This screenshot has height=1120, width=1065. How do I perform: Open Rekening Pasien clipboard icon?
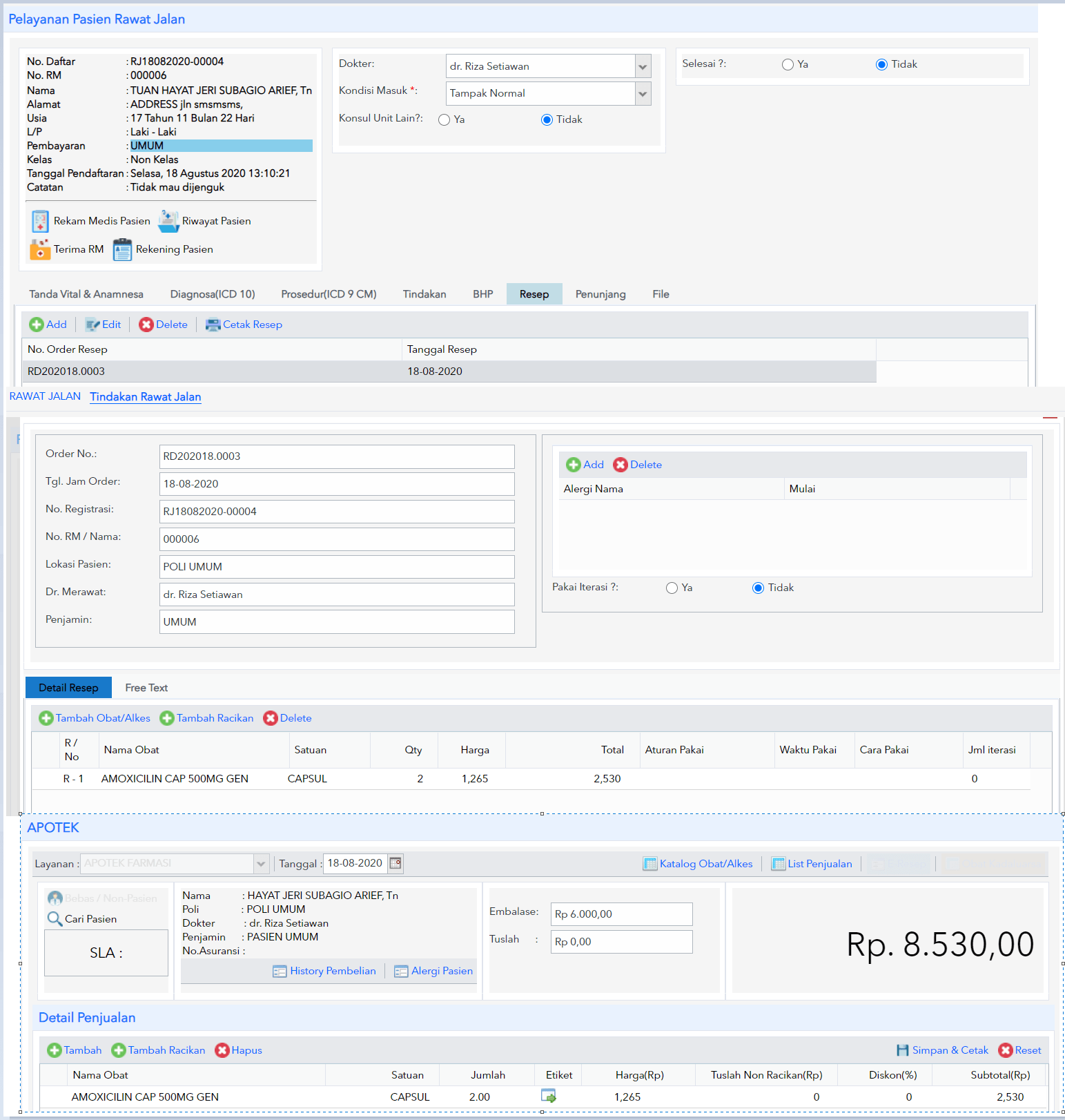[x=122, y=249]
